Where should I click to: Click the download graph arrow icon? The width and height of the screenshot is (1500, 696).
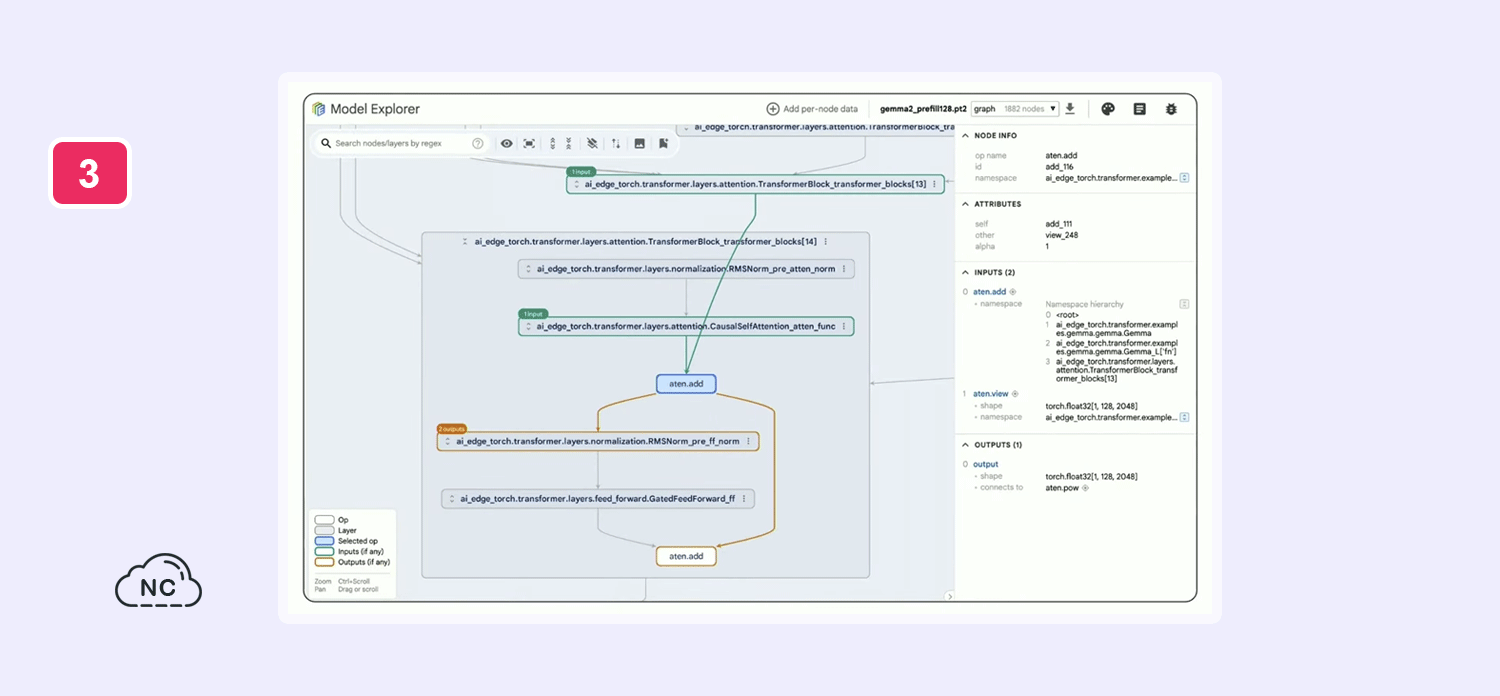coord(1070,109)
